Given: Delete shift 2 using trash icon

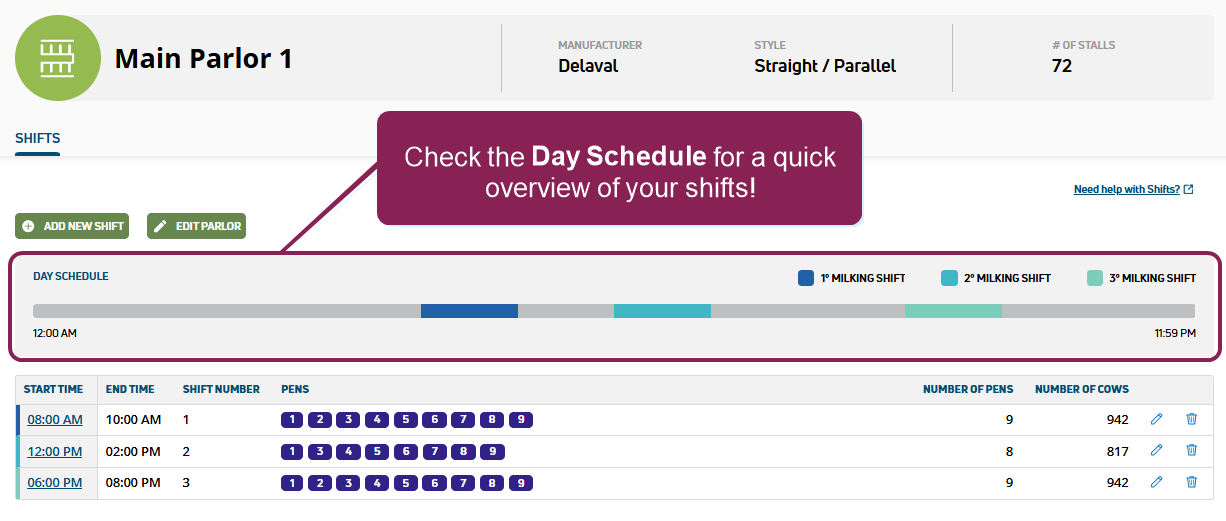Looking at the screenshot, I should click(1191, 451).
